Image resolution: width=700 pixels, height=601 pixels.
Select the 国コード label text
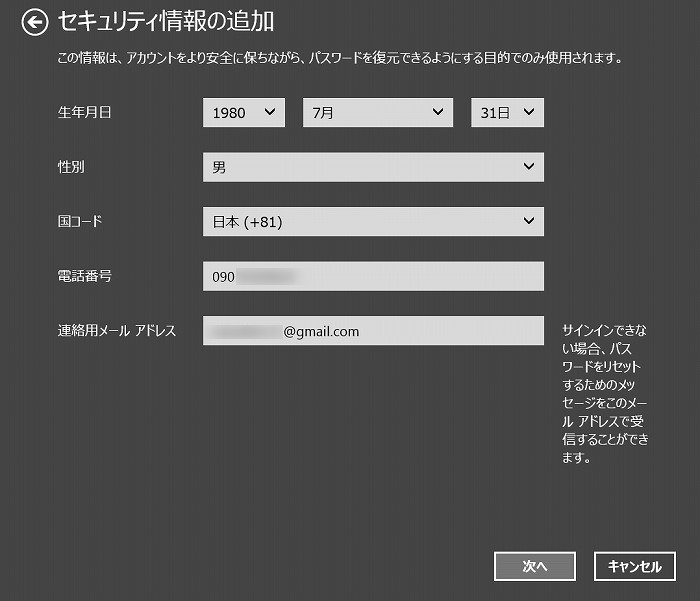point(80,221)
